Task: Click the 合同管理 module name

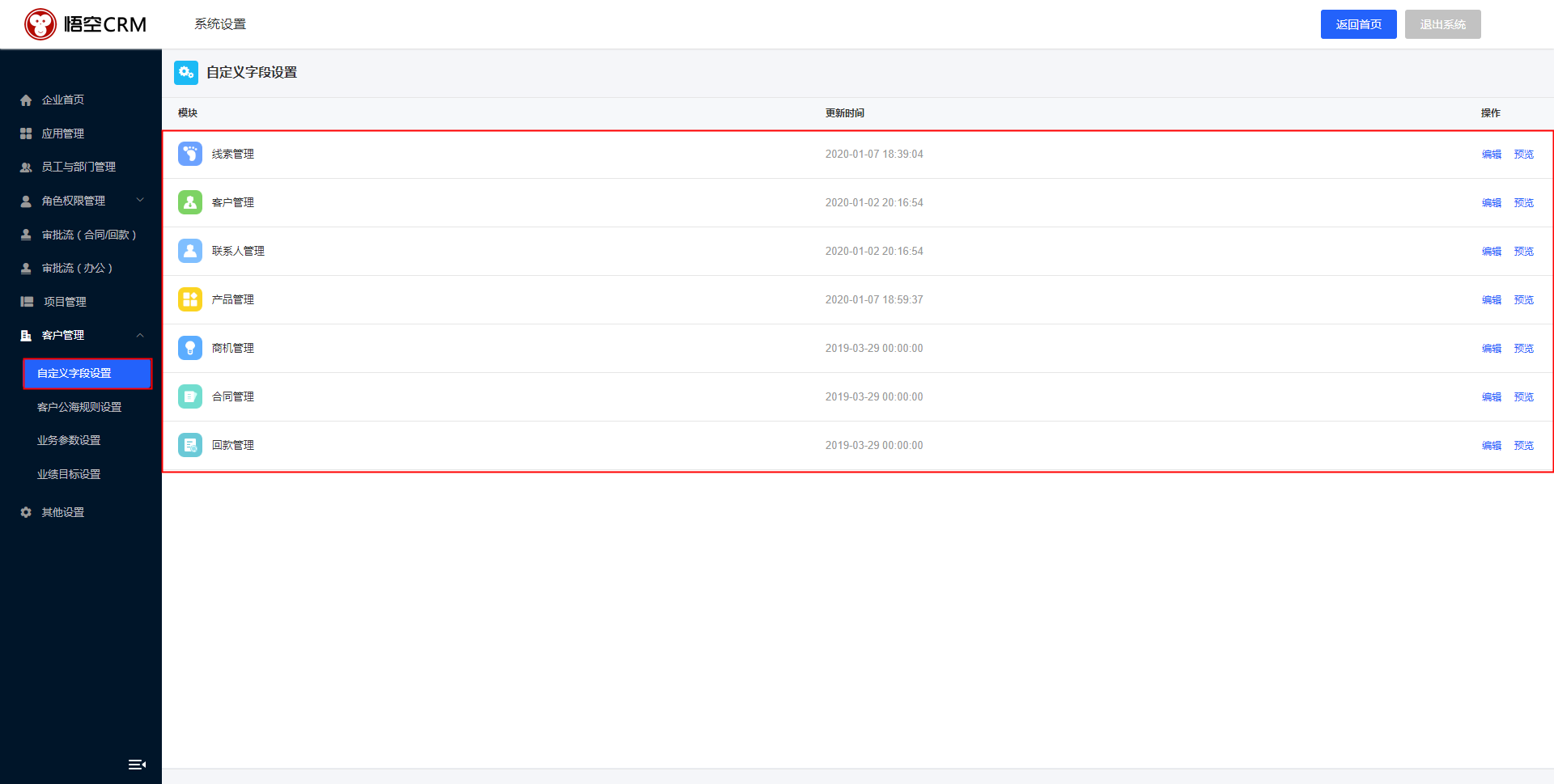Action: coord(233,396)
